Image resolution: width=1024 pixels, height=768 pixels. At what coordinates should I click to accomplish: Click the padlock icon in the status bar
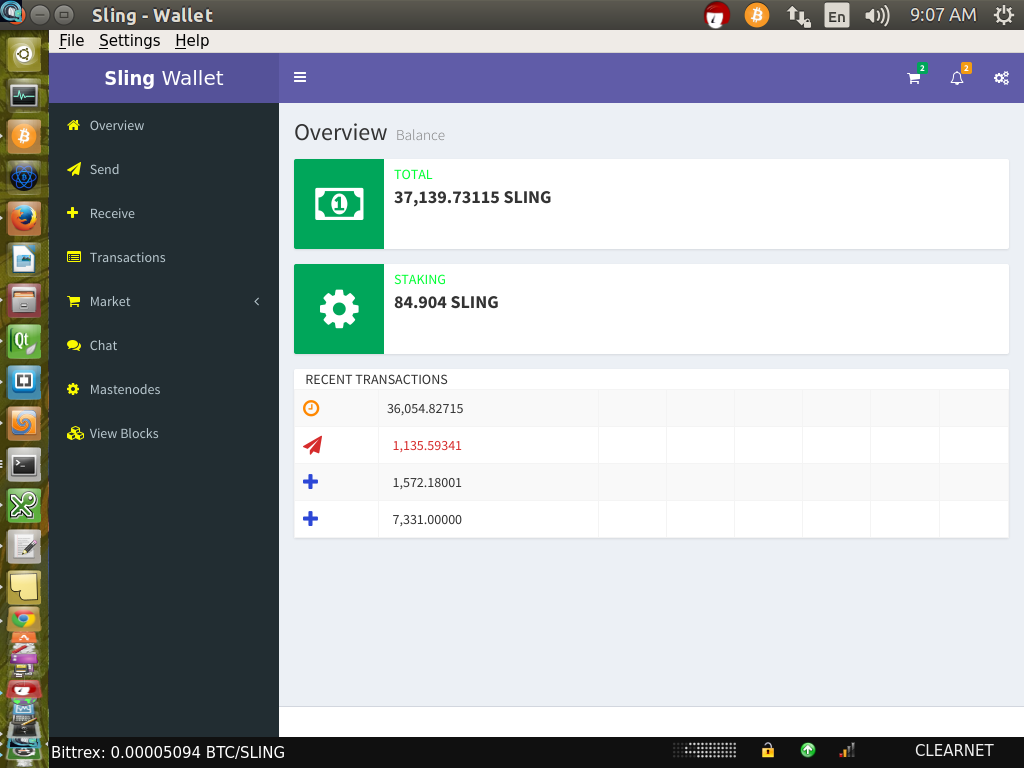pos(768,750)
